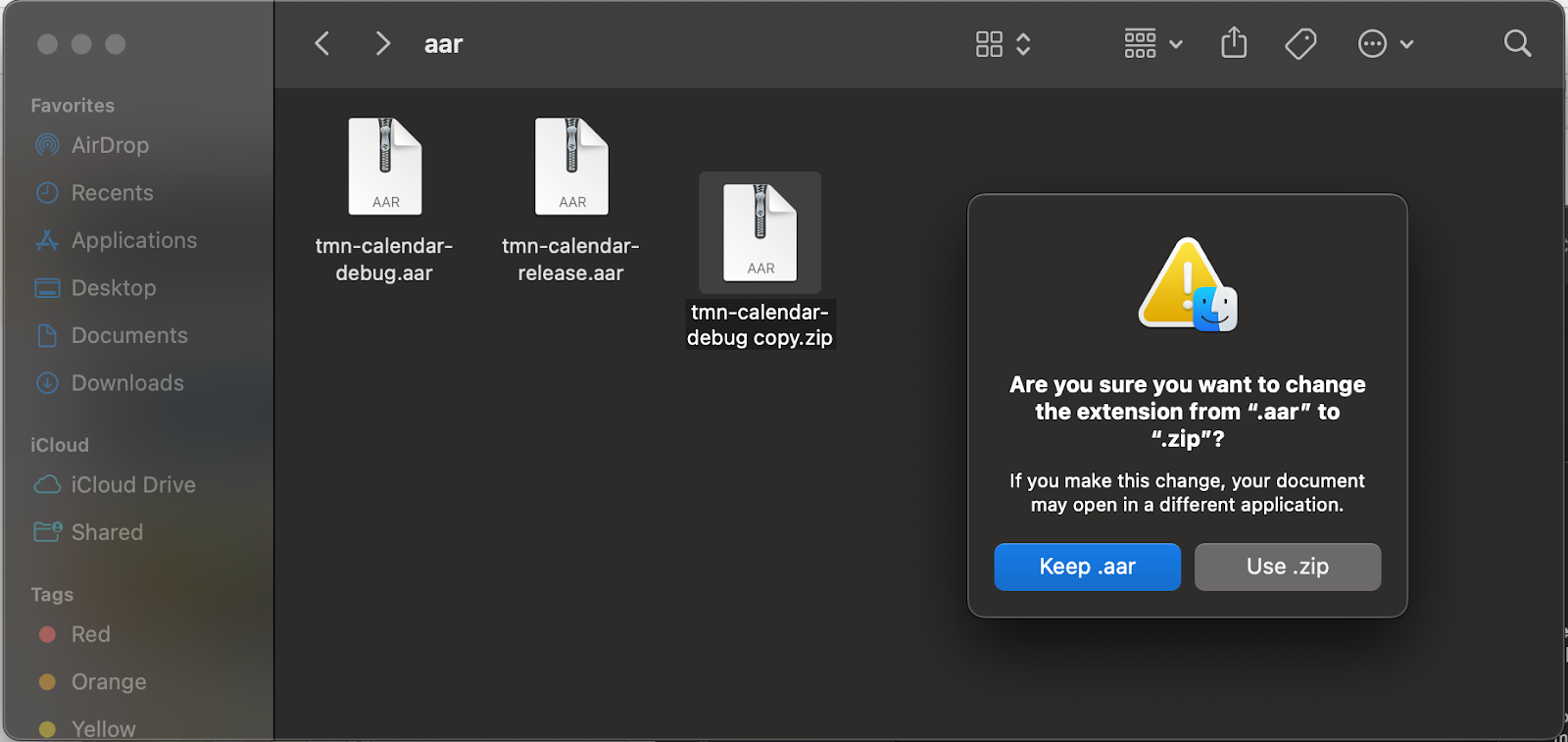Screen dimensions: 1568x742
Task: Click the red close window button
Action: [47, 44]
